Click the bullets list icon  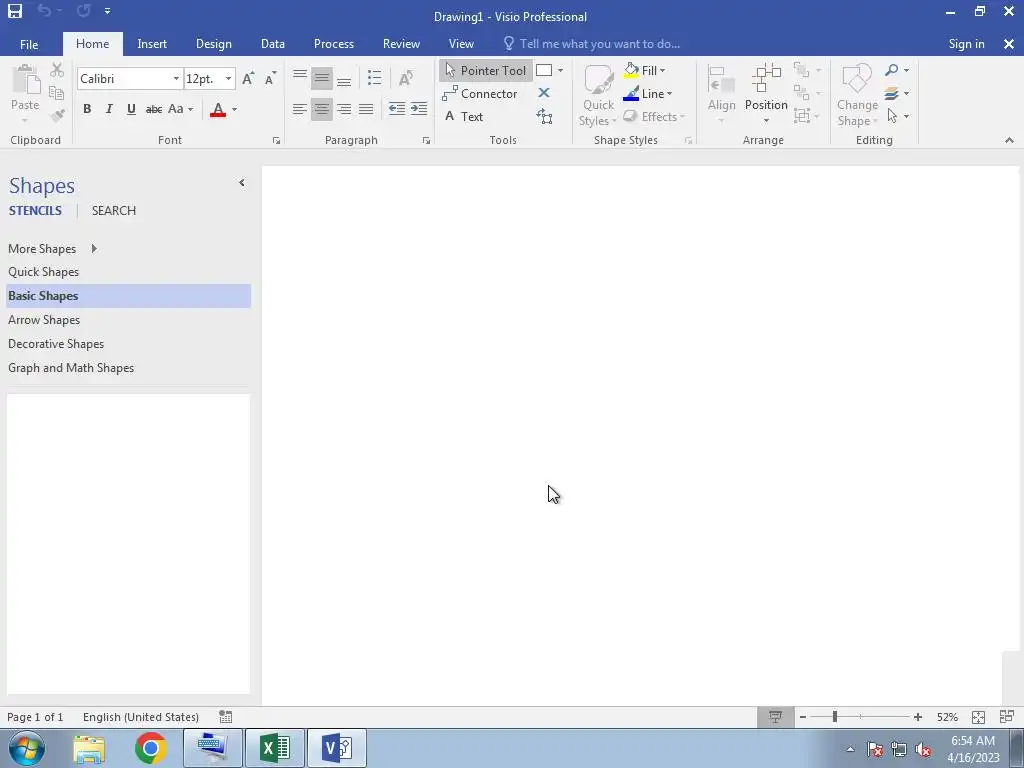[x=374, y=78]
